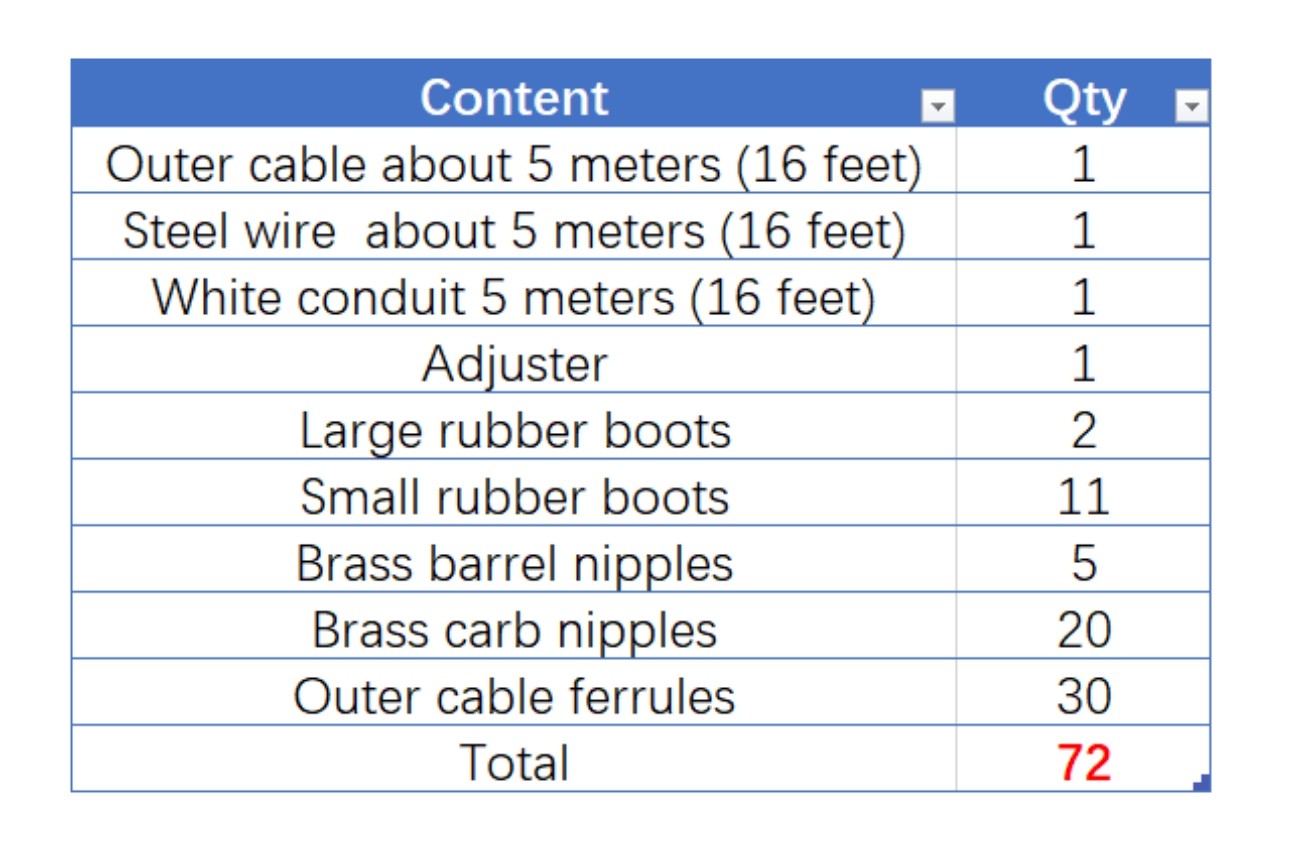The width and height of the screenshot is (1300, 867).
Task: Click the quantity 30 cell
Action: [1084, 697]
